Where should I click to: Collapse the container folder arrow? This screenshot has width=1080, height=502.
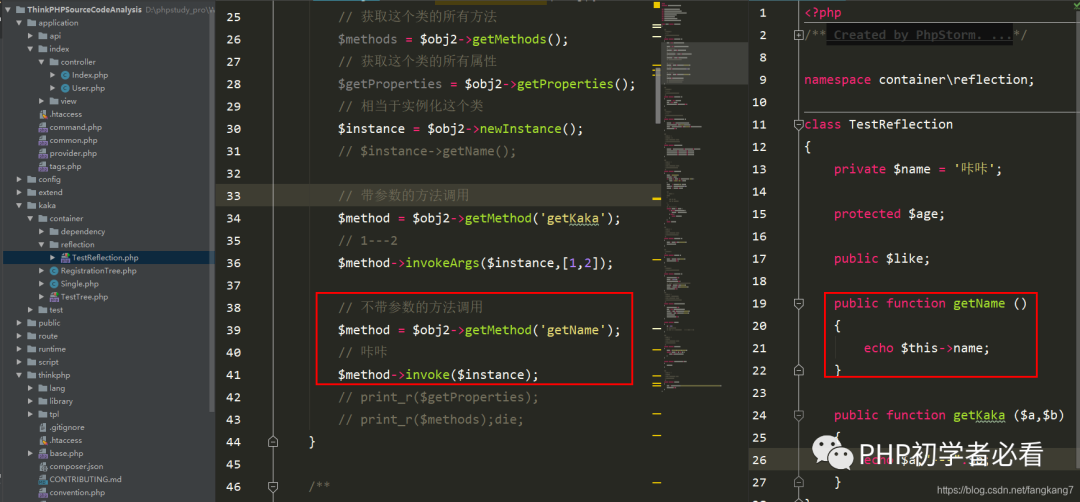pyautogui.click(x=31, y=218)
